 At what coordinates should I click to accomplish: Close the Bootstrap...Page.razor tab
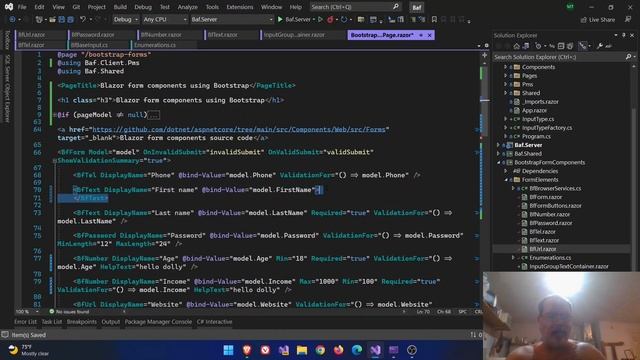tap(429, 35)
